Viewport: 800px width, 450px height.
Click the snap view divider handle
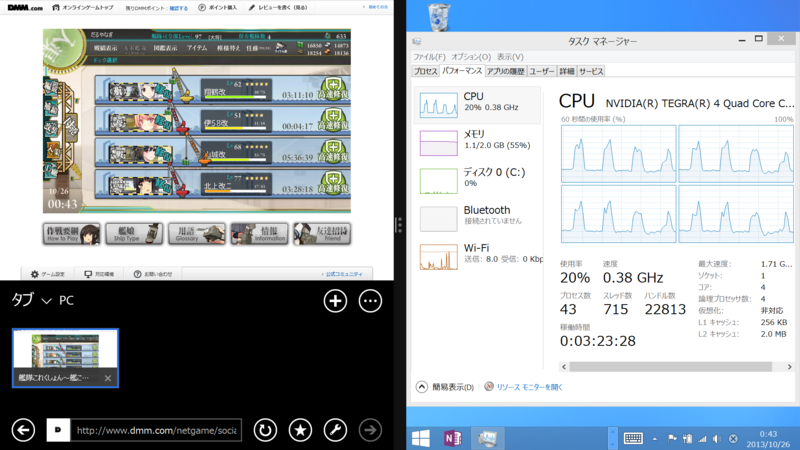399,224
